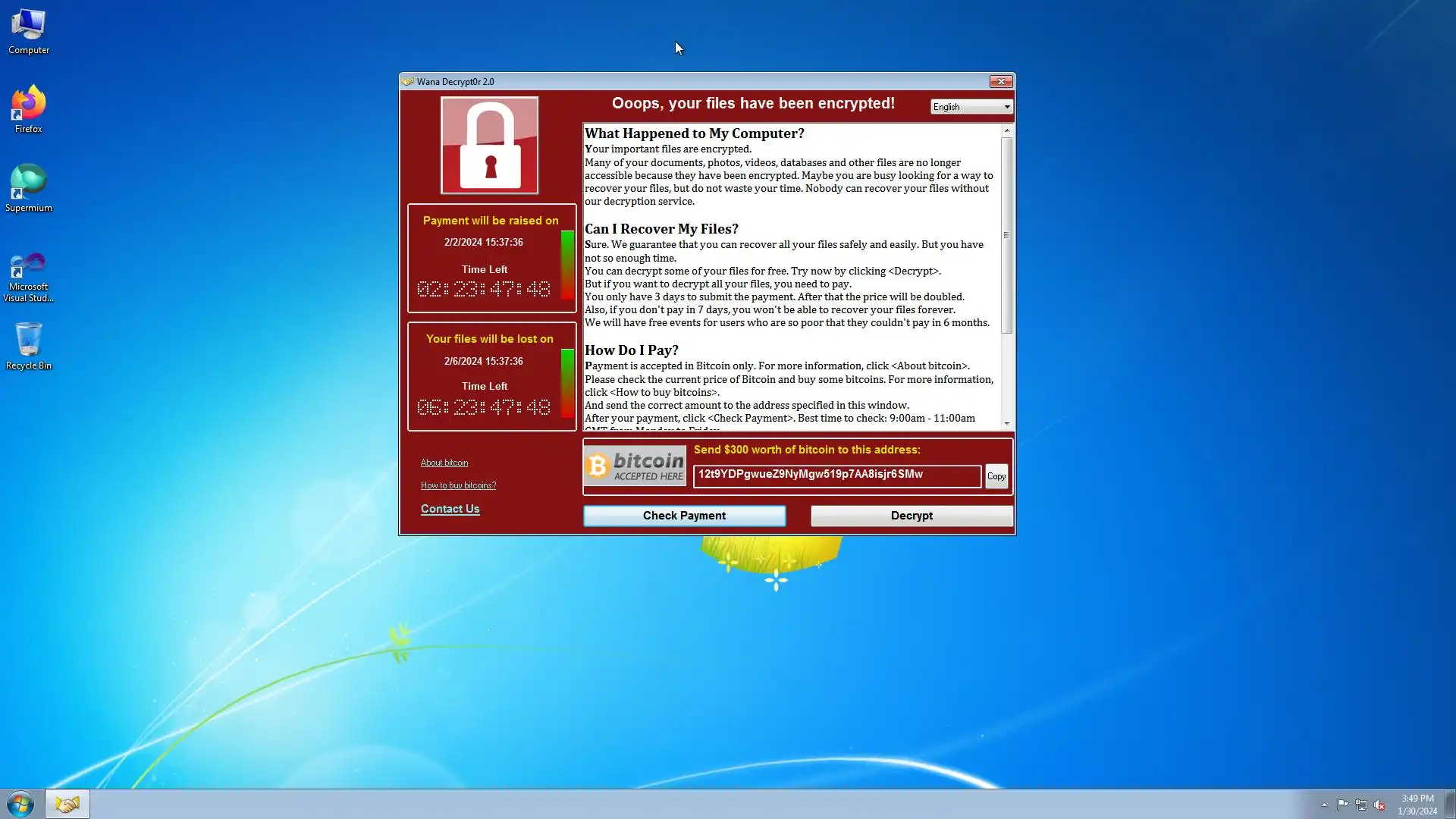Image resolution: width=1456 pixels, height=819 pixels.
Task: Click the muted volume tray icon
Action: 1379,805
